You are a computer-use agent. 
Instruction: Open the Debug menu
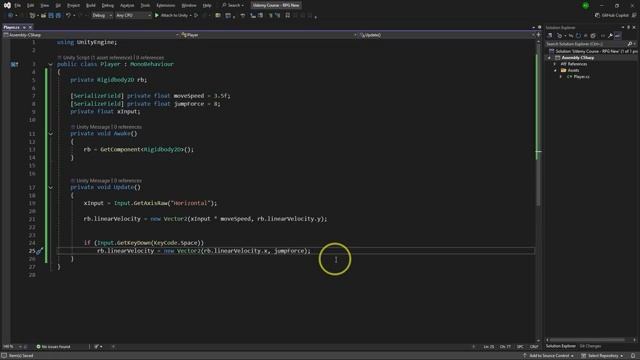108,5
